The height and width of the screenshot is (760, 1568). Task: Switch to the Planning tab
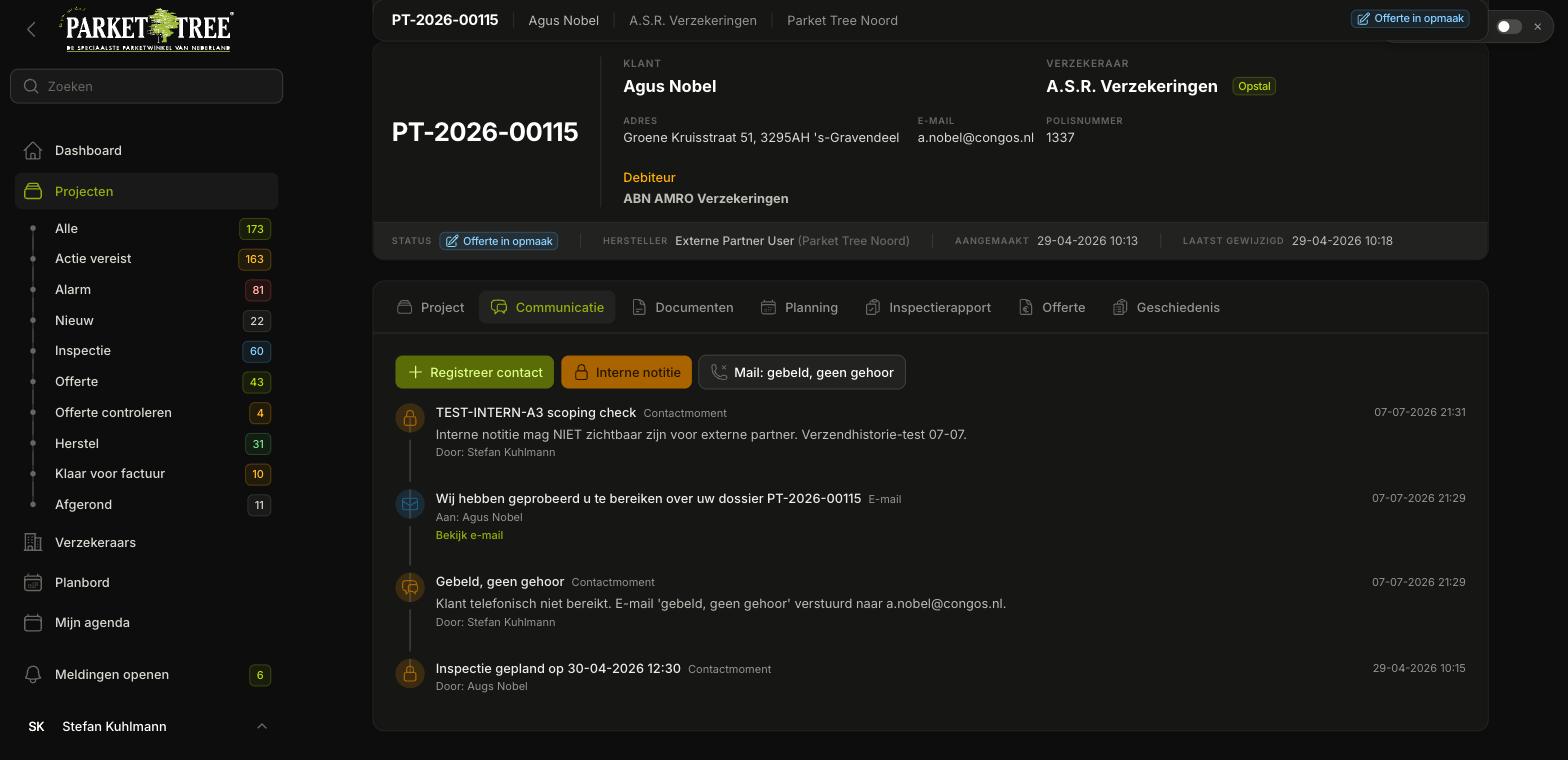(799, 307)
